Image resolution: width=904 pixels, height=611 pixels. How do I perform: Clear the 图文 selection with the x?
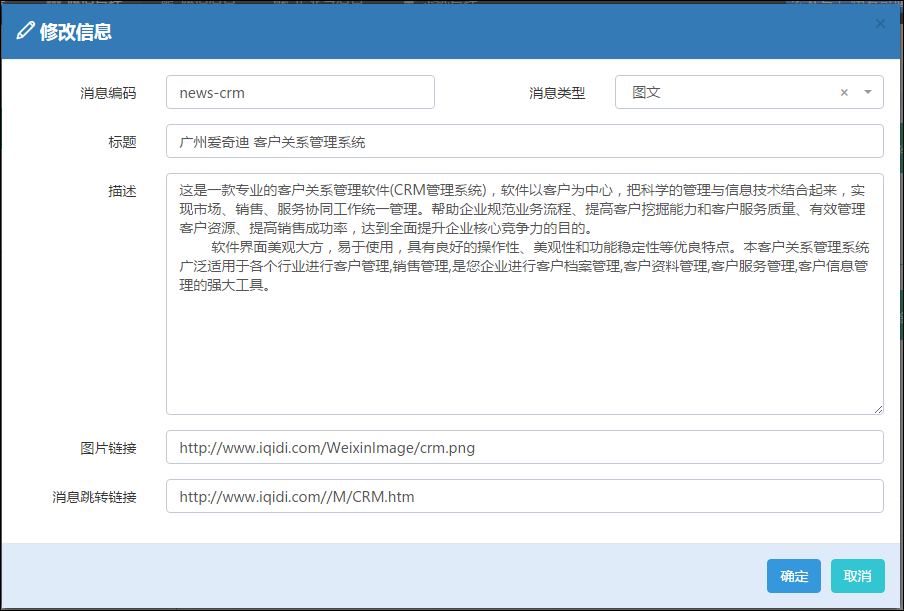tap(844, 93)
